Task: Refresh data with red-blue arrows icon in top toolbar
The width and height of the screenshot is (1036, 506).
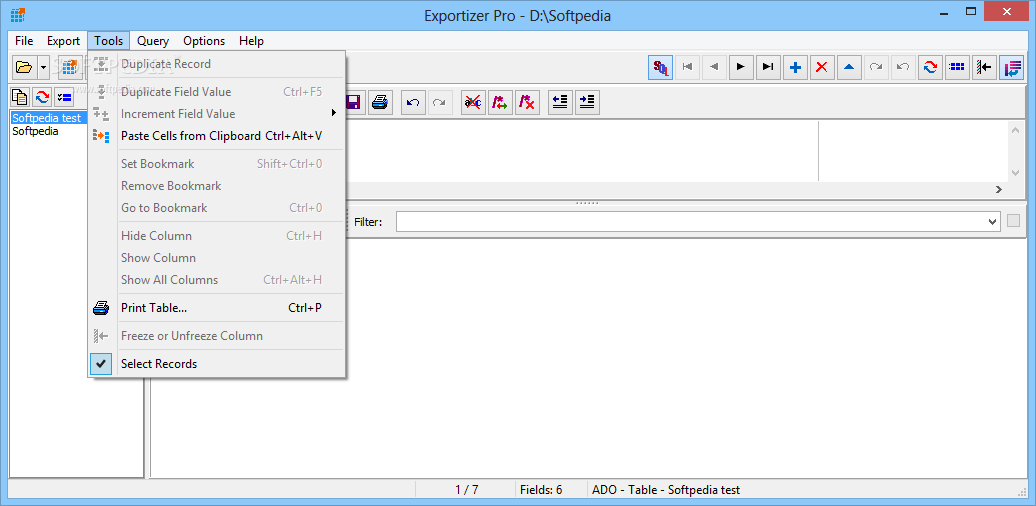Action: tap(930, 67)
